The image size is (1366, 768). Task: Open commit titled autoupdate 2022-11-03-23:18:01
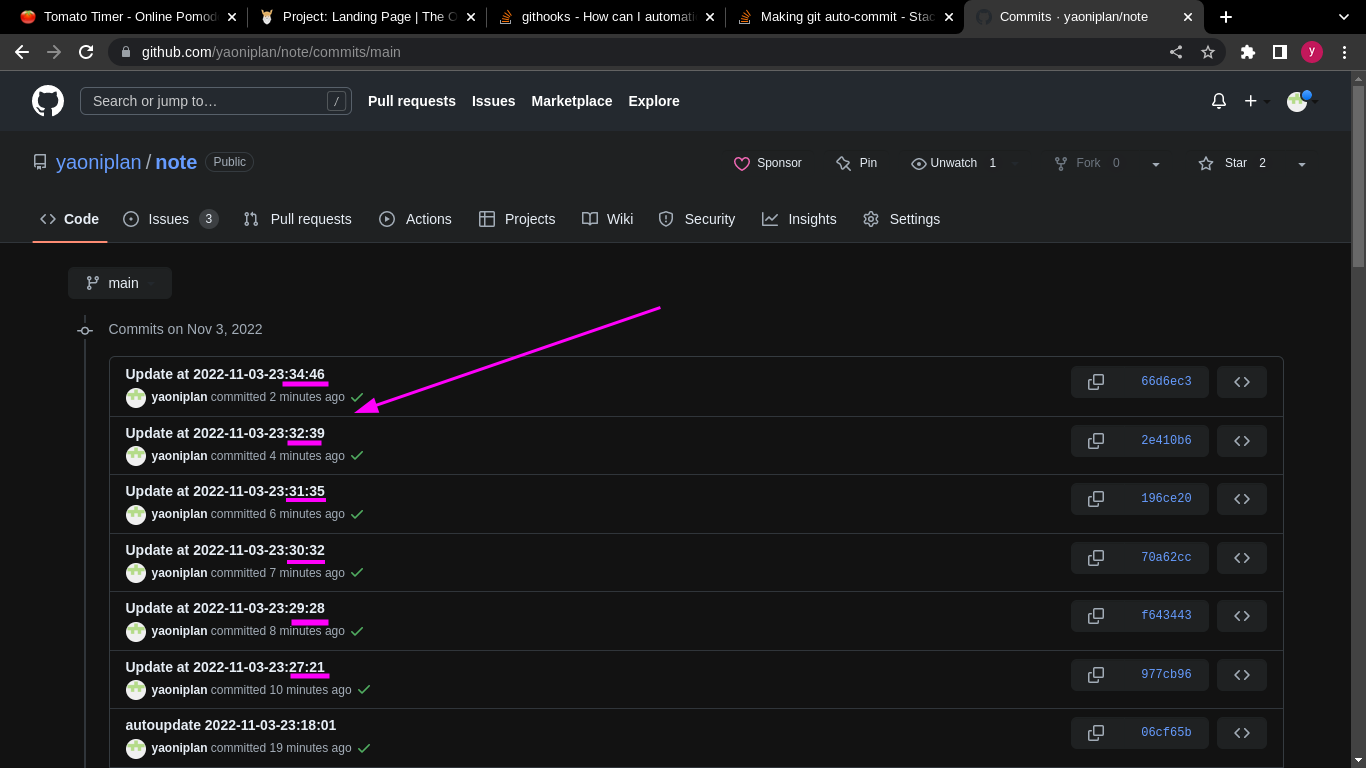click(x=231, y=725)
